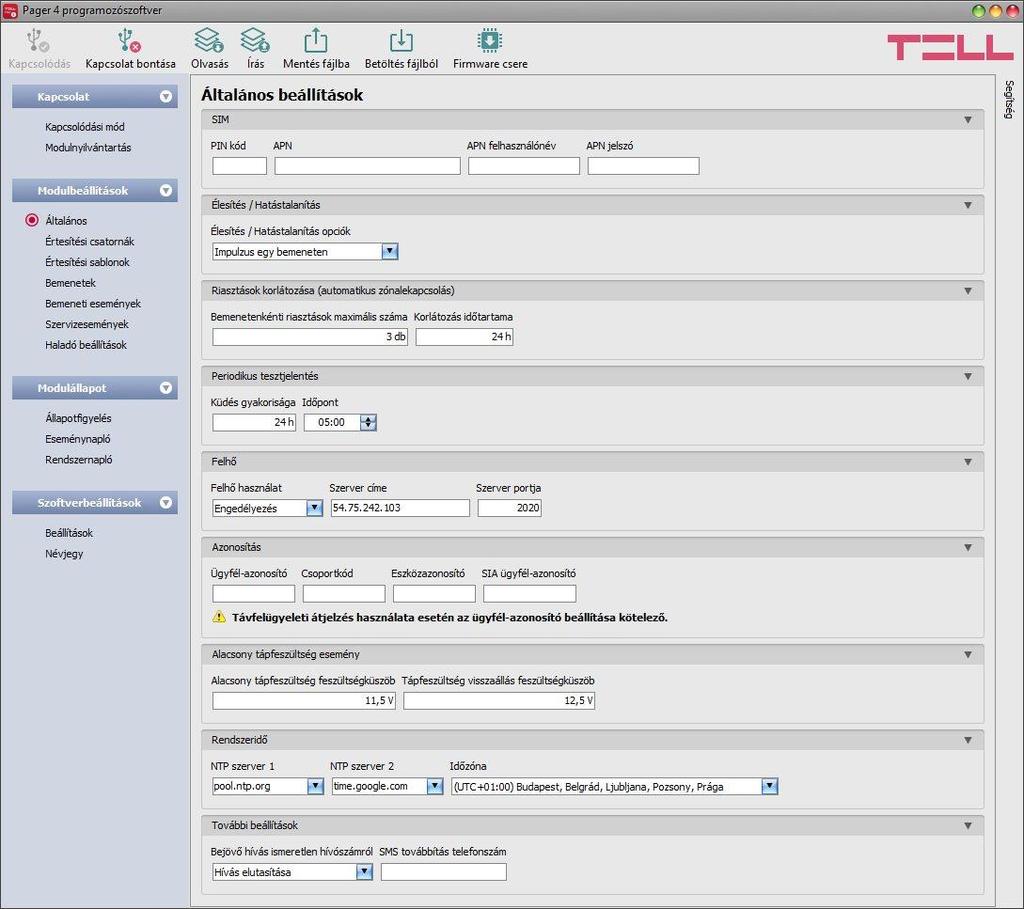Click Alacsony tápfeszültség feszültségküszöb field
This screenshot has width=1024, height=909.
304,701
